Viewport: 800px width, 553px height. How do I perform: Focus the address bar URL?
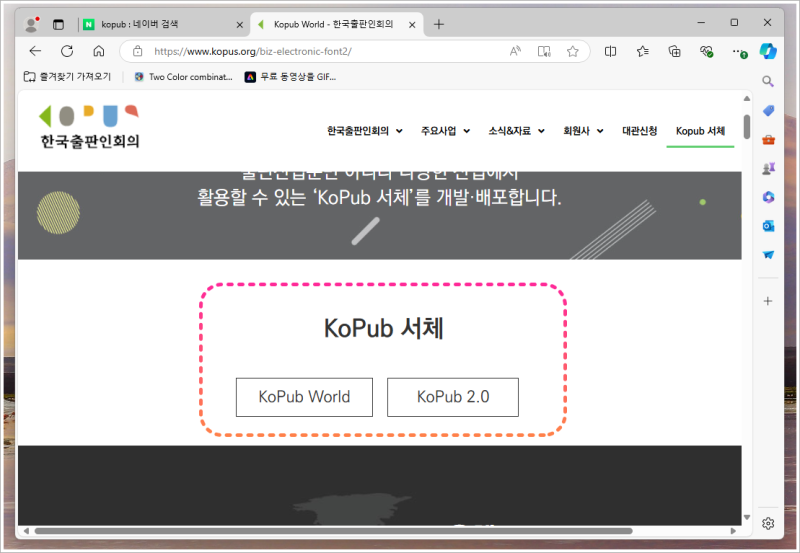point(253,52)
